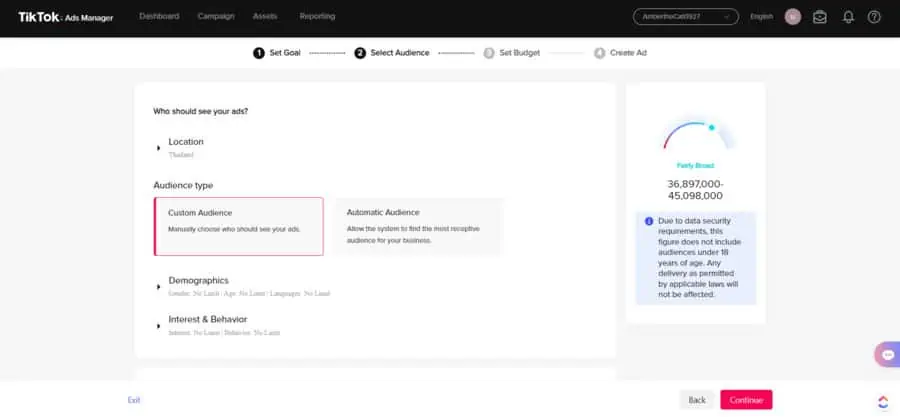
Task: Open the account selector dropdown
Action: (x=685, y=17)
